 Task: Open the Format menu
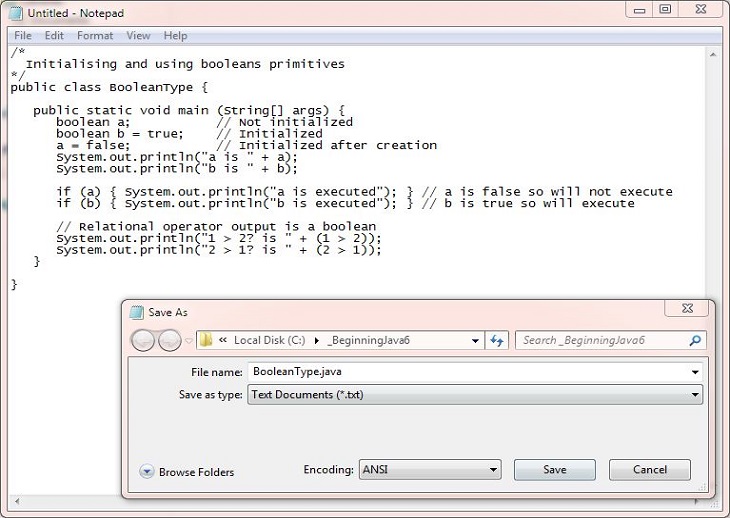point(95,36)
